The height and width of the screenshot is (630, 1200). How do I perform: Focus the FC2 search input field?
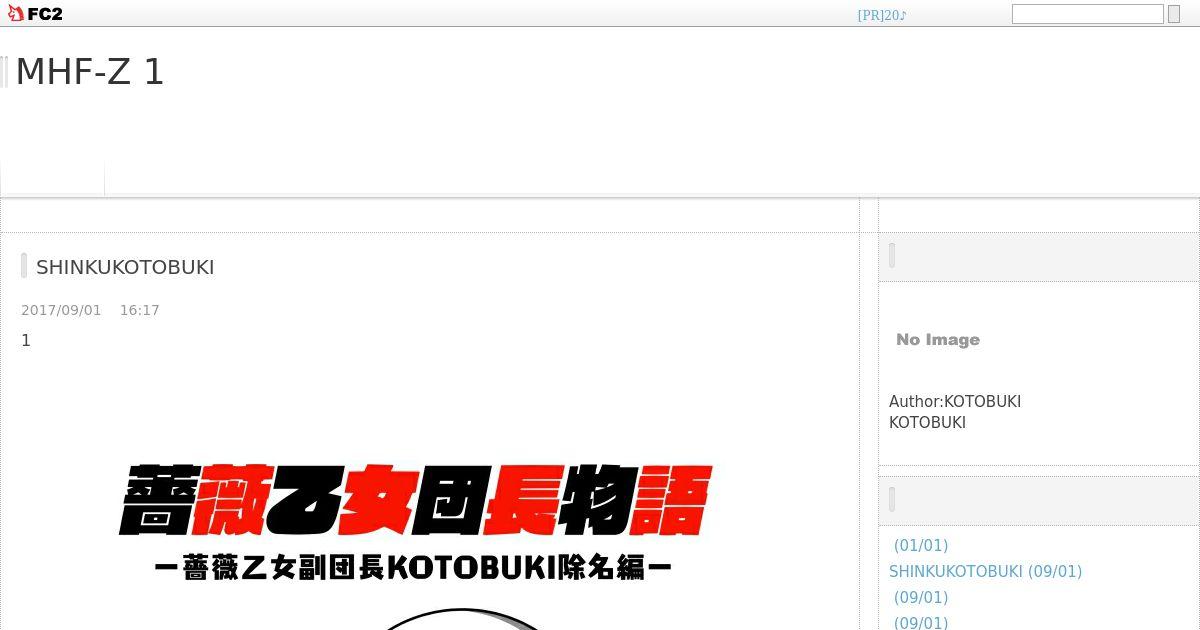[1087, 14]
